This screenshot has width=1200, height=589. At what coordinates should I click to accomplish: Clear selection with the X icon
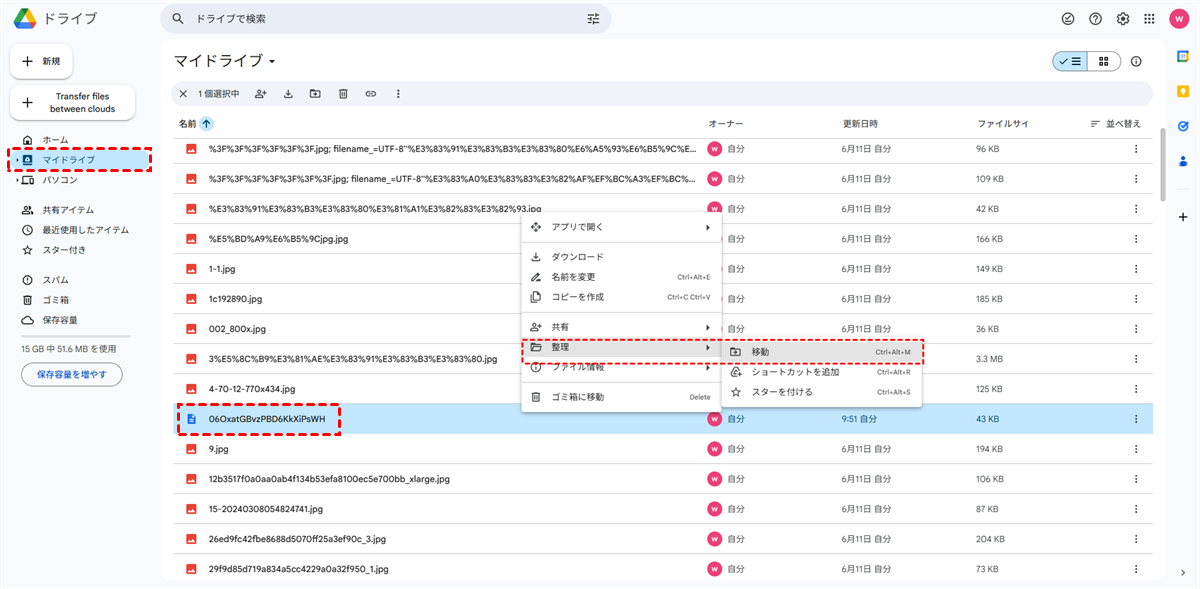[x=183, y=94]
